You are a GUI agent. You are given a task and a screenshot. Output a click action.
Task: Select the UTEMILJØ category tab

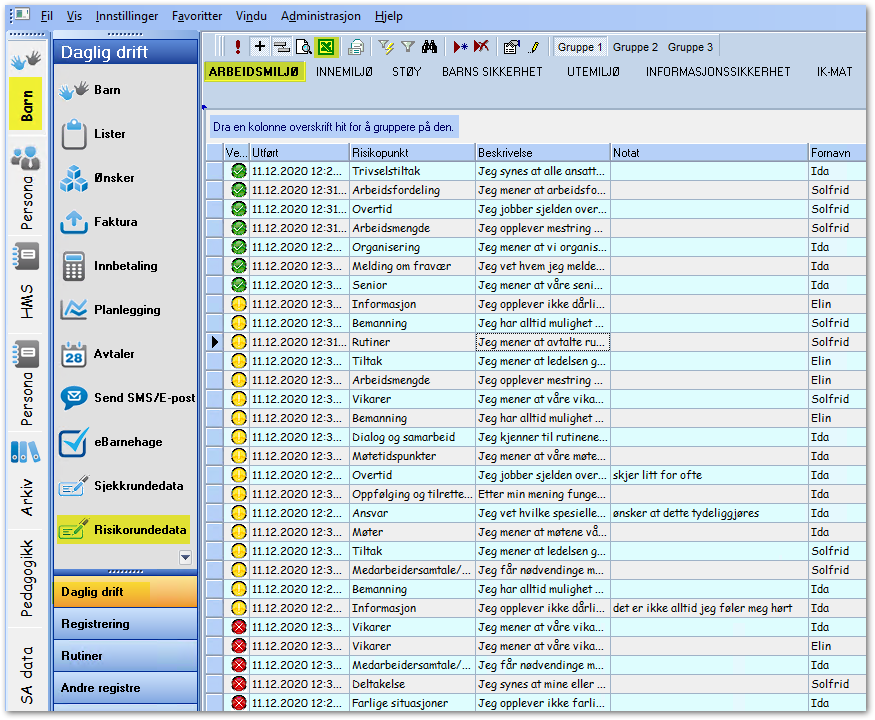[593, 71]
